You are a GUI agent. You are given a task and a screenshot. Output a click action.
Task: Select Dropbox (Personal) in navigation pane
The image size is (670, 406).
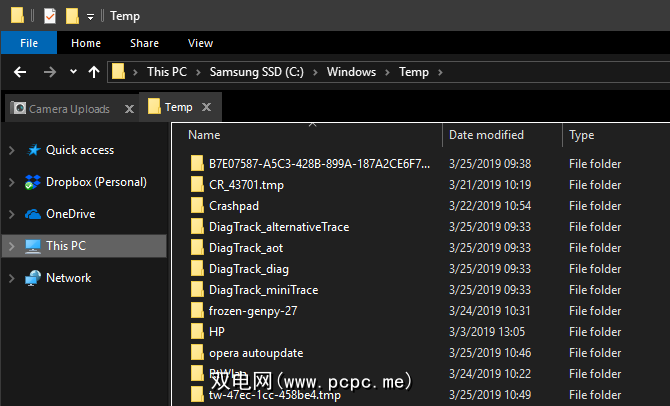coord(96,182)
